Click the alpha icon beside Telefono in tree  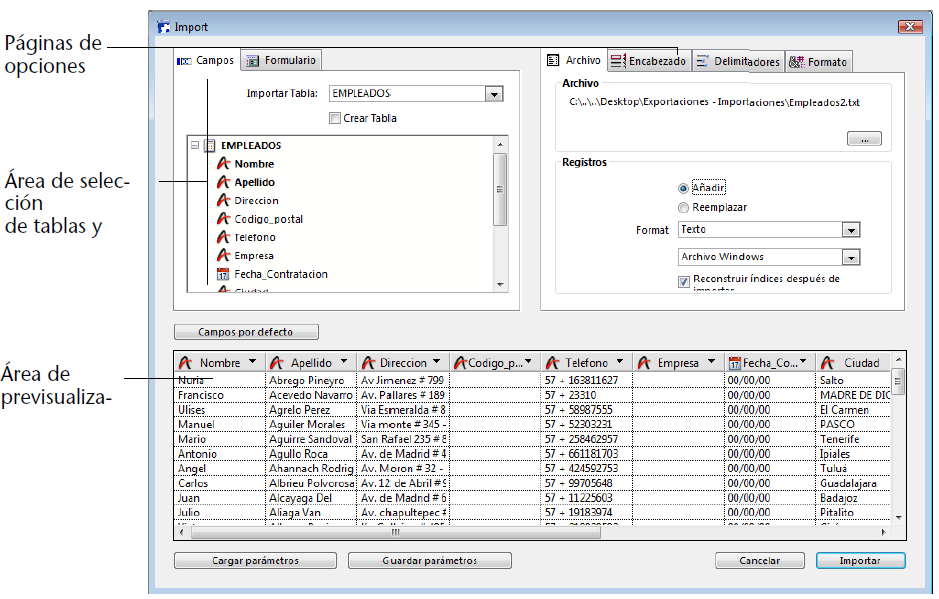click(224, 238)
